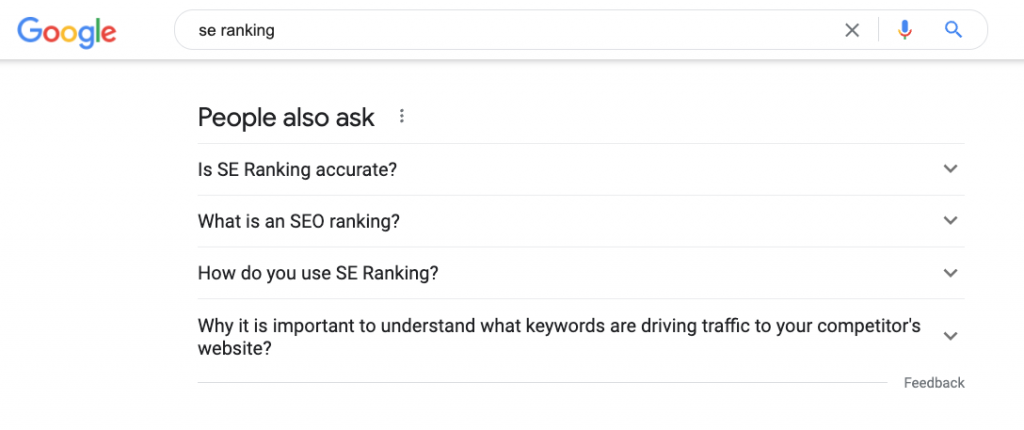Click the Feedback link
This screenshot has height=430, width=1024.
pyautogui.click(x=934, y=383)
